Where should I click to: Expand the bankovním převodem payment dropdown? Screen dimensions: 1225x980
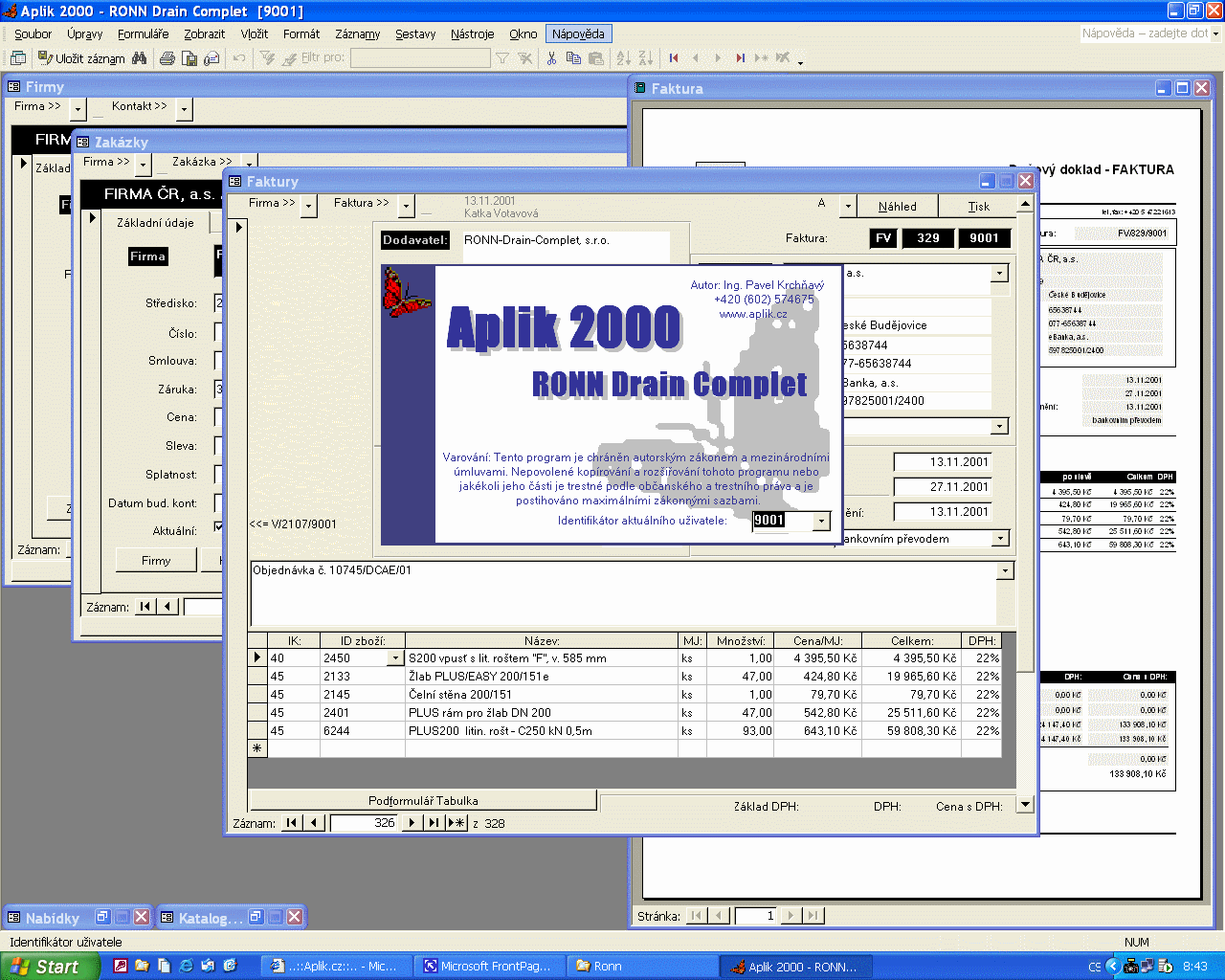(1000, 539)
